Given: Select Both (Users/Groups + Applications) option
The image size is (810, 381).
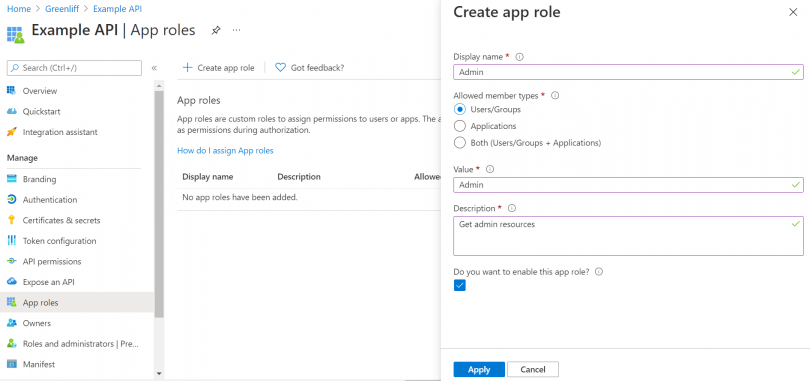Looking at the screenshot, I should [x=459, y=142].
